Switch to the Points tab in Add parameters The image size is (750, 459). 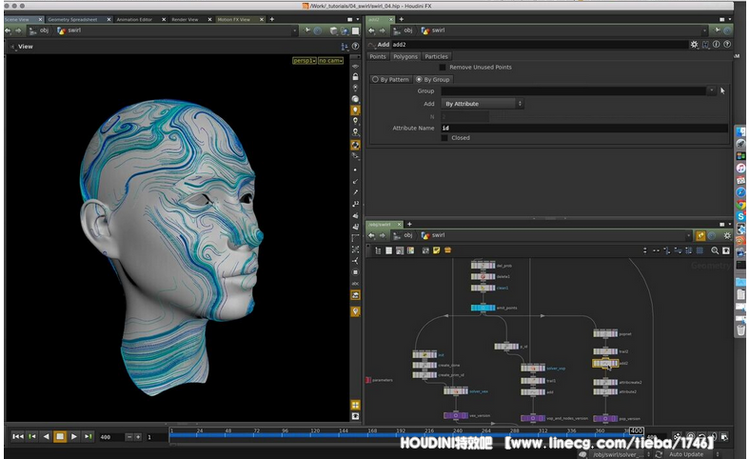(377, 56)
